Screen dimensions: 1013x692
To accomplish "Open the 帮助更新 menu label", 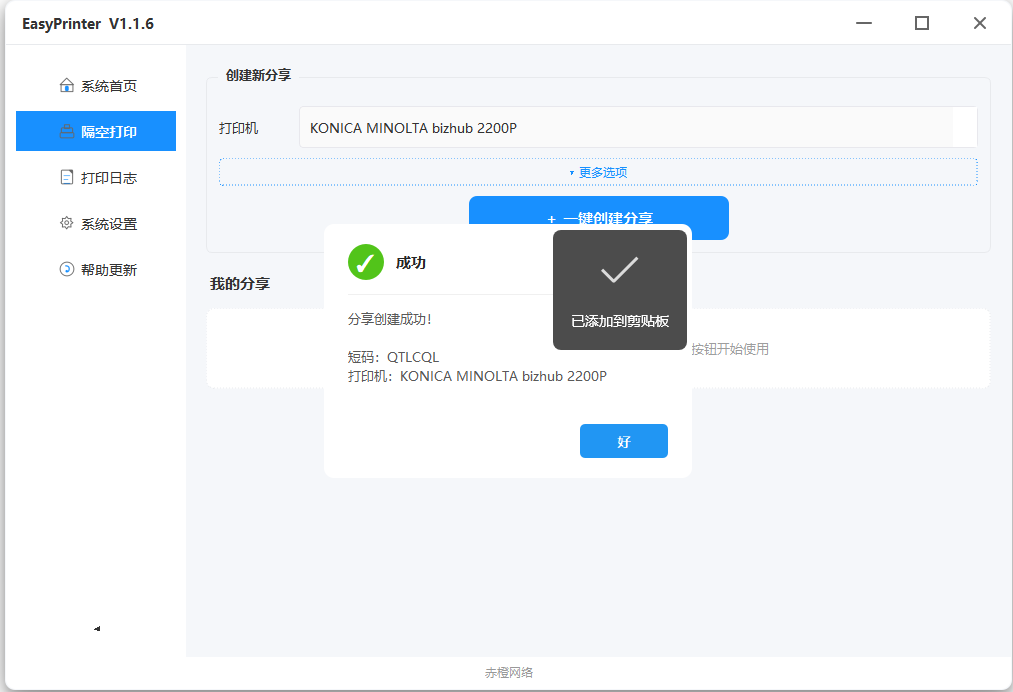I will (109, 270).
